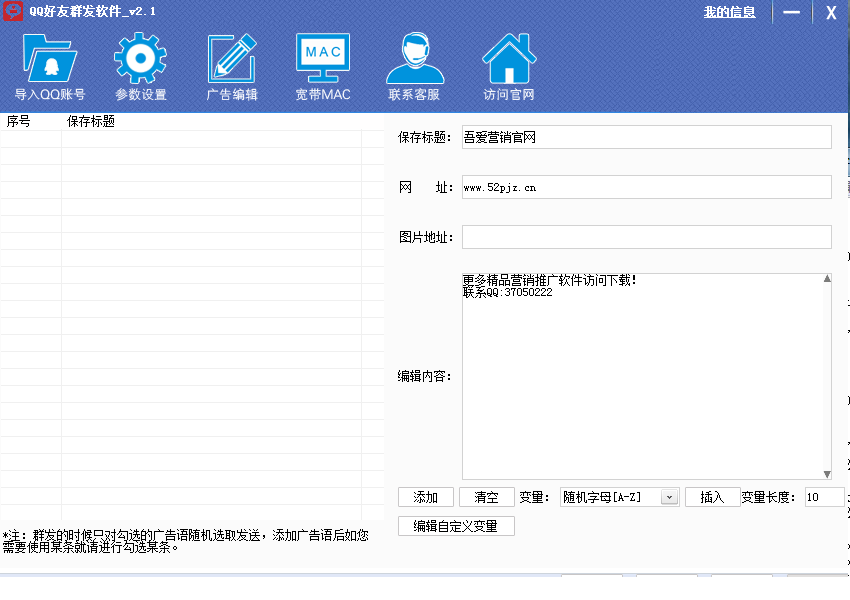Viewport: 850px width, 600px height.
Task: Click the text 更多精品营销推广软件访问下载!
Action: tap(549, 280)
